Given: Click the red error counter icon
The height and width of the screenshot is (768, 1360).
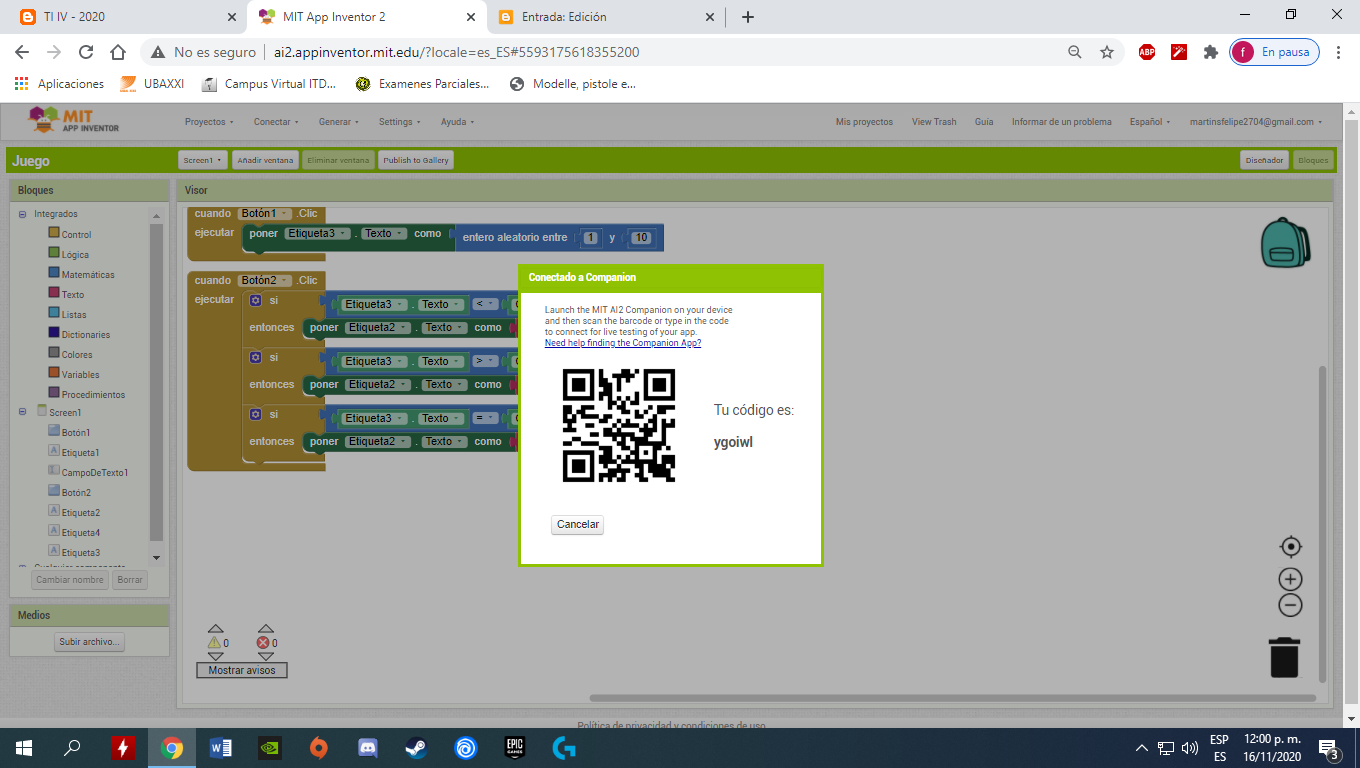Looking at the screenshot, I should (263, 643).
